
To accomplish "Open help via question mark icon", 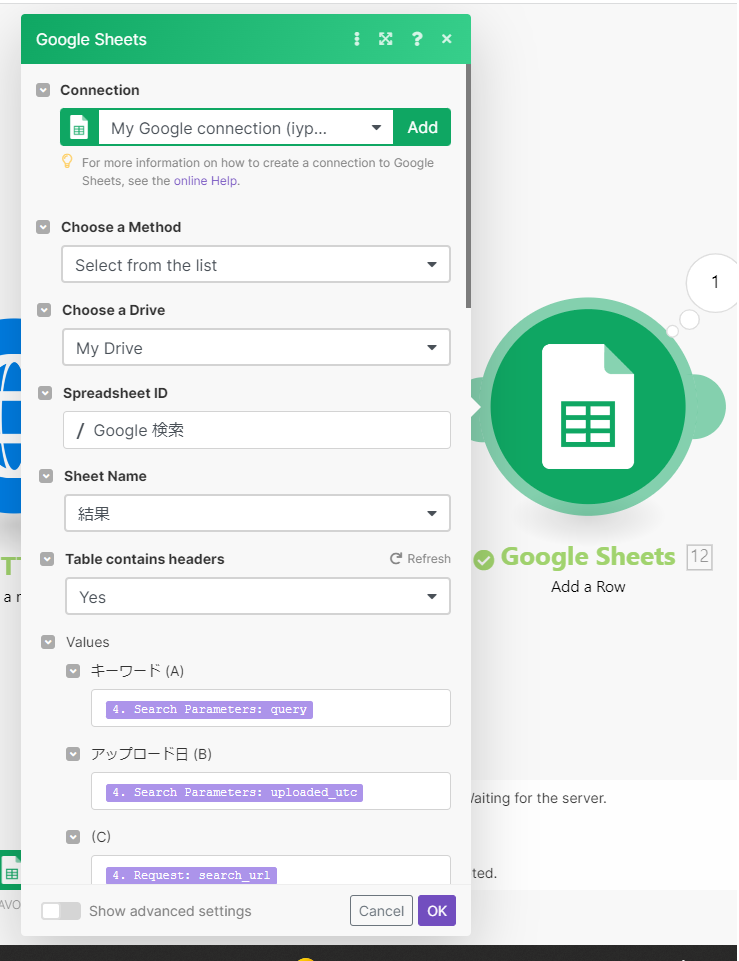I will pyautogui.click(x=417, y=39).
